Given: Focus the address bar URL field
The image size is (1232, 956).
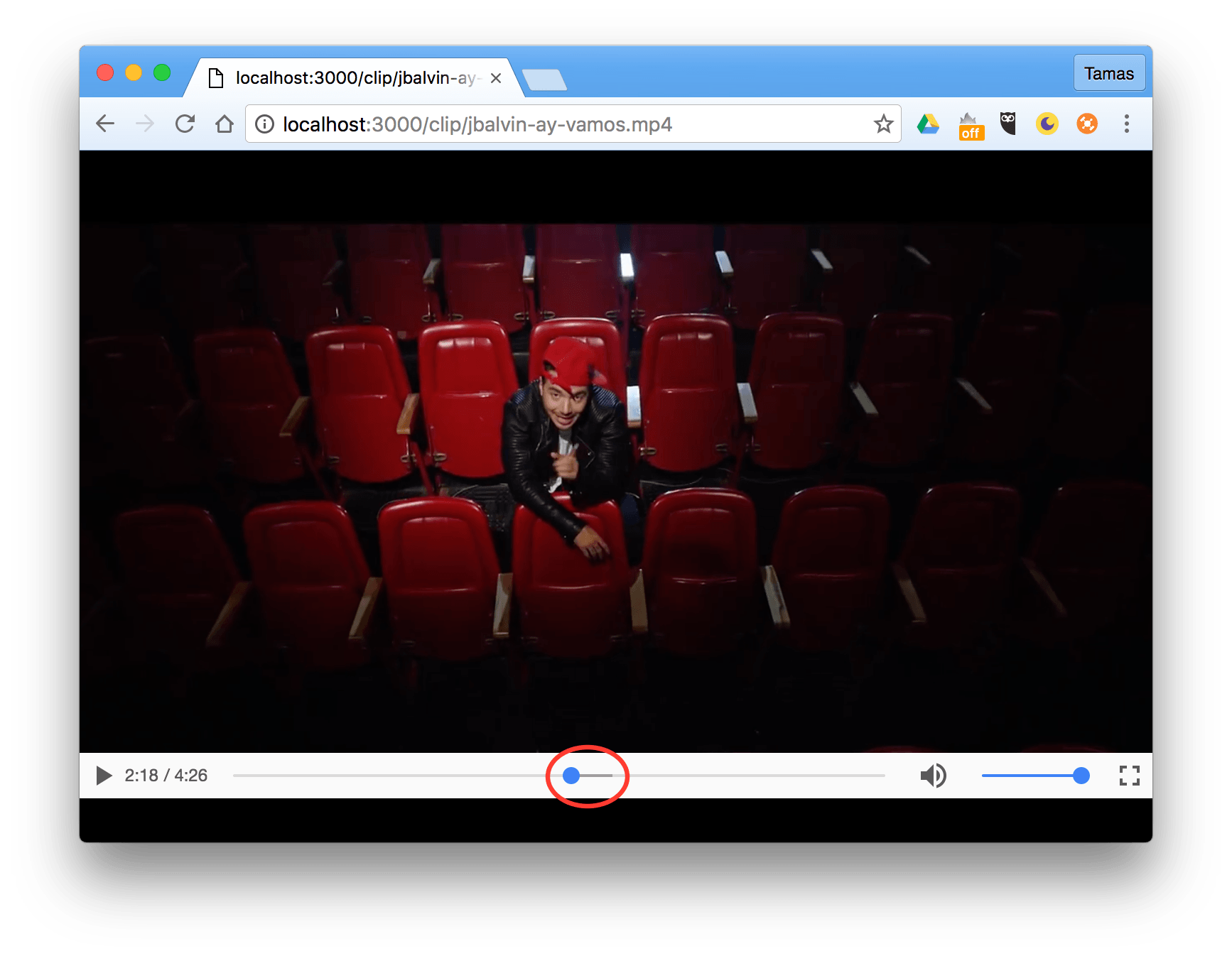Looking at the screenshot, I should click(x=573, y=124).
